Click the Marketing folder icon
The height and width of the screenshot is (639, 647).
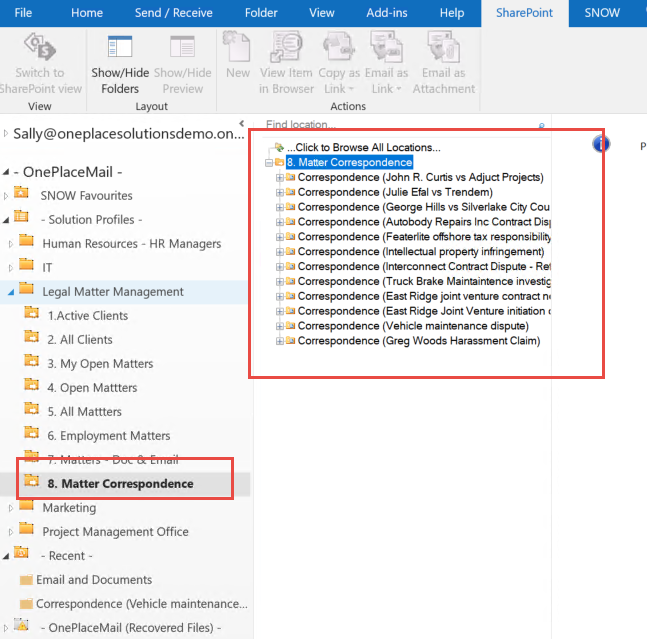26,504
